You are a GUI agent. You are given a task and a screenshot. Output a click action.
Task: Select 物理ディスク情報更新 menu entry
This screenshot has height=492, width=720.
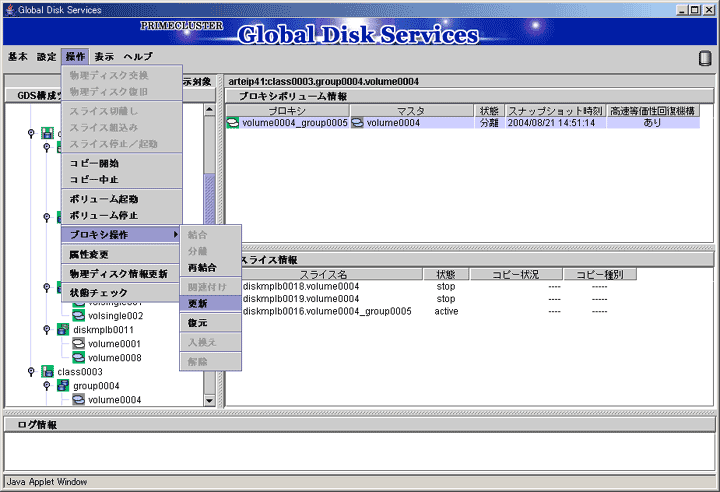(x=122, y=274)
